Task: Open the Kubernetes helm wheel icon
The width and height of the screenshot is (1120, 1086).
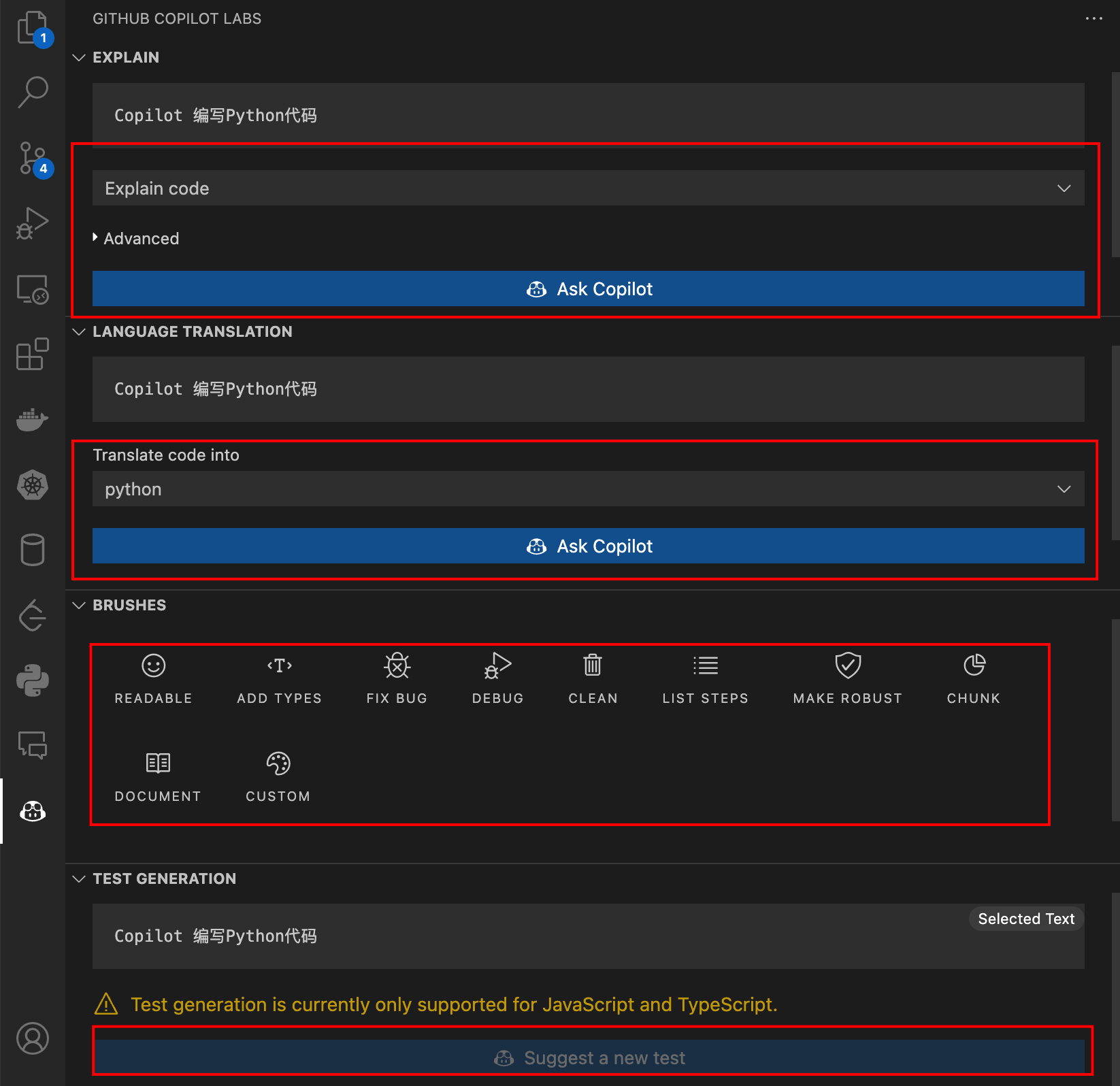Action: 33,485
